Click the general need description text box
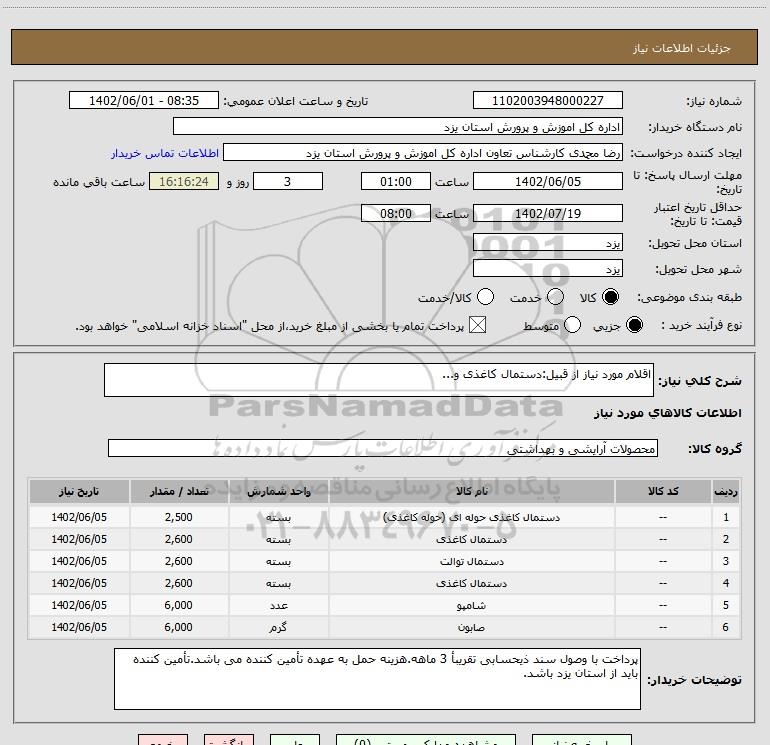 [x=379, y=380]
